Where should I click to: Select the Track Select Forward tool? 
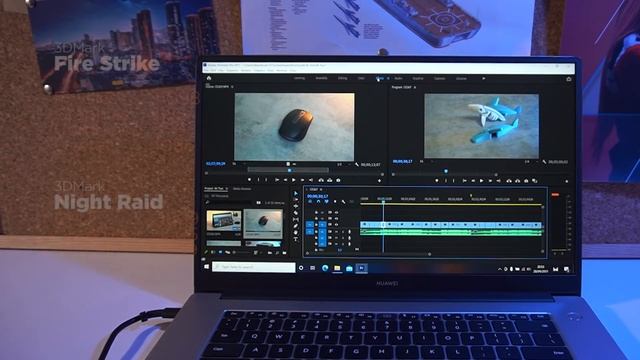[296, 200]
